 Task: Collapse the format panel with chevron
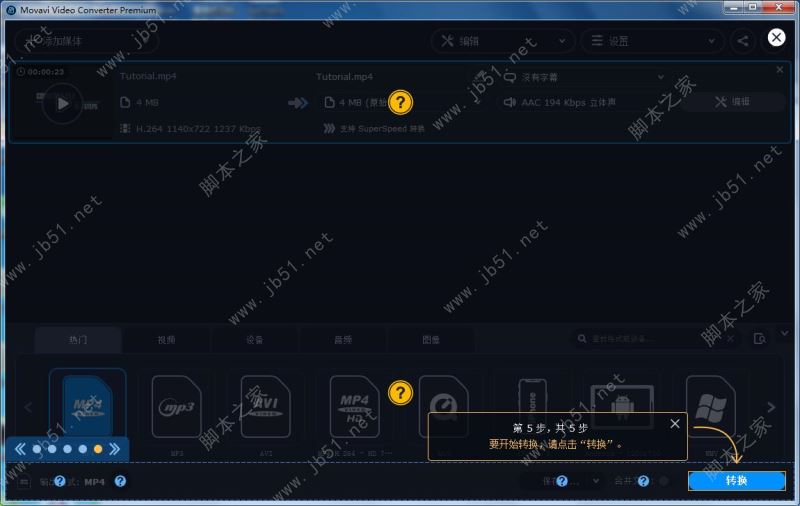click(785, 334)
